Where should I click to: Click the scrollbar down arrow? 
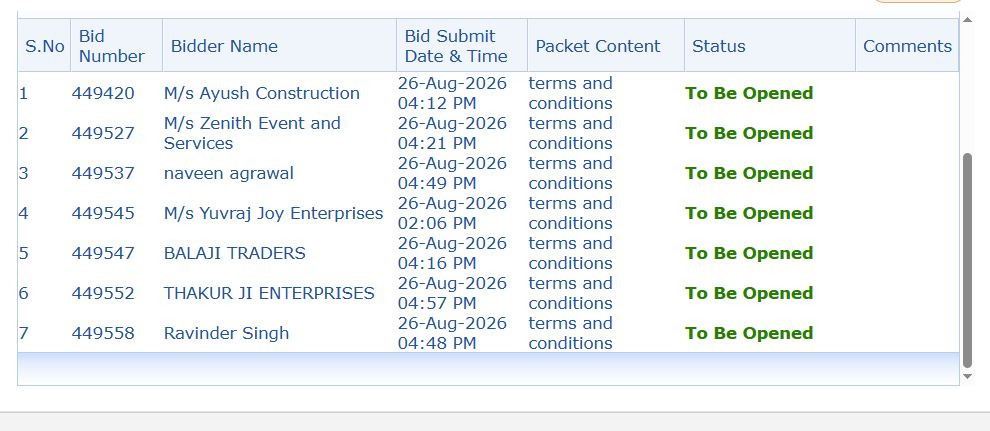[967, 377]
